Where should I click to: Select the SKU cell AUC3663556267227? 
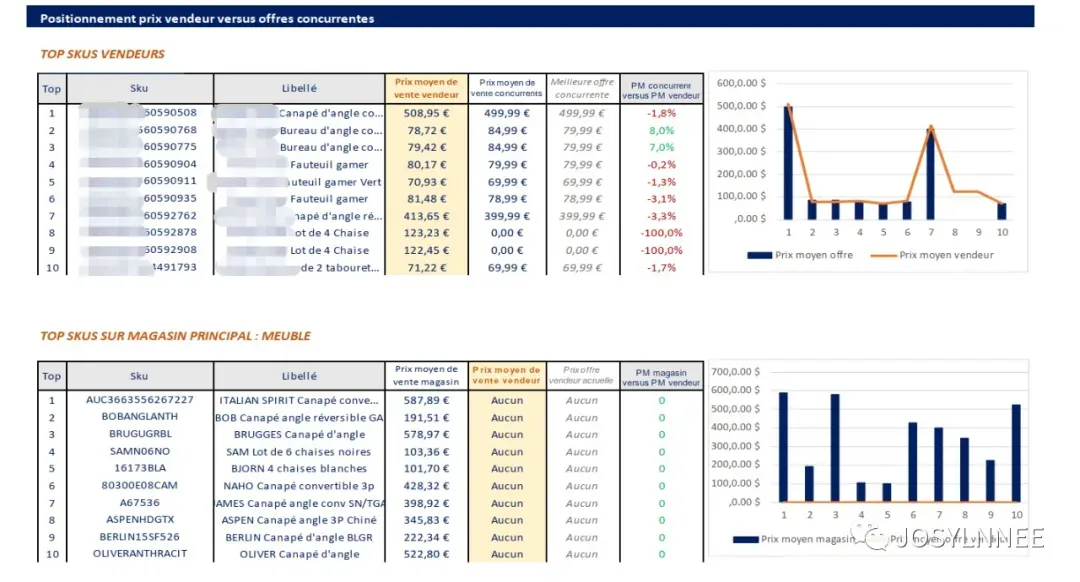tap(140, 399)
